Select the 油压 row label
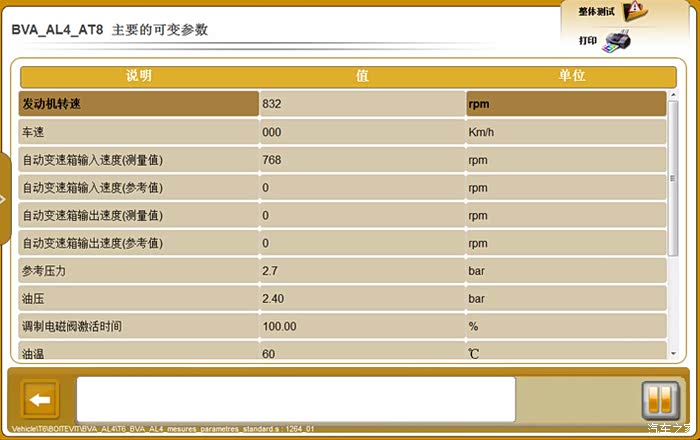Viewport: 700px width, 440px height. click(33, 299)
